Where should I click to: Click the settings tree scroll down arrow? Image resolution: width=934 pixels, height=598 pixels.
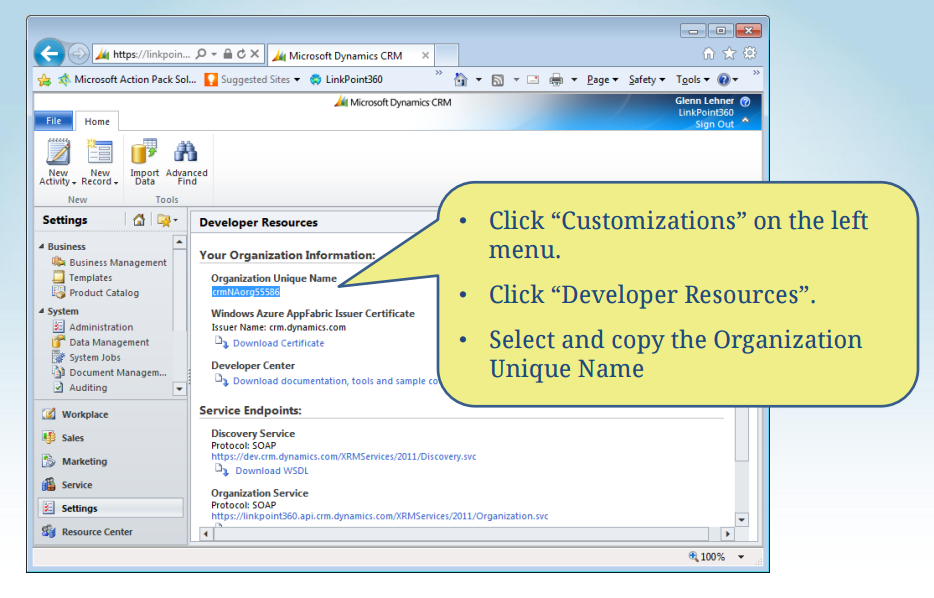(179, 389)
